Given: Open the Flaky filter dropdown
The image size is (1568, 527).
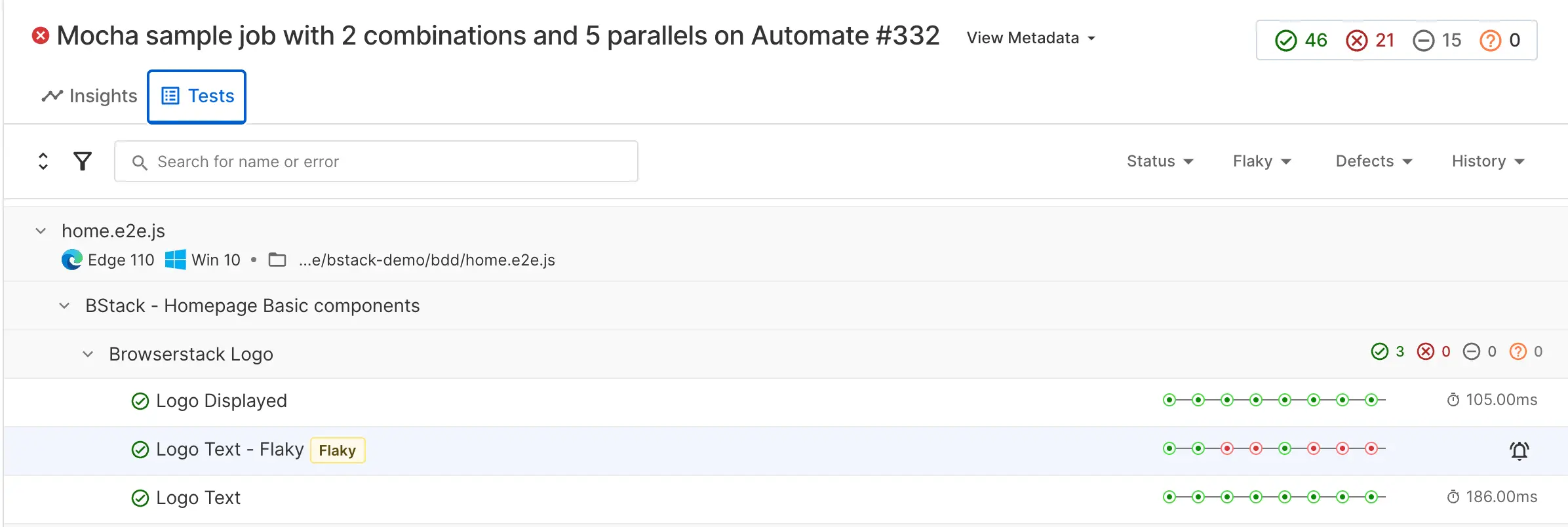Looking at the screenshot, I should 1261,161.
